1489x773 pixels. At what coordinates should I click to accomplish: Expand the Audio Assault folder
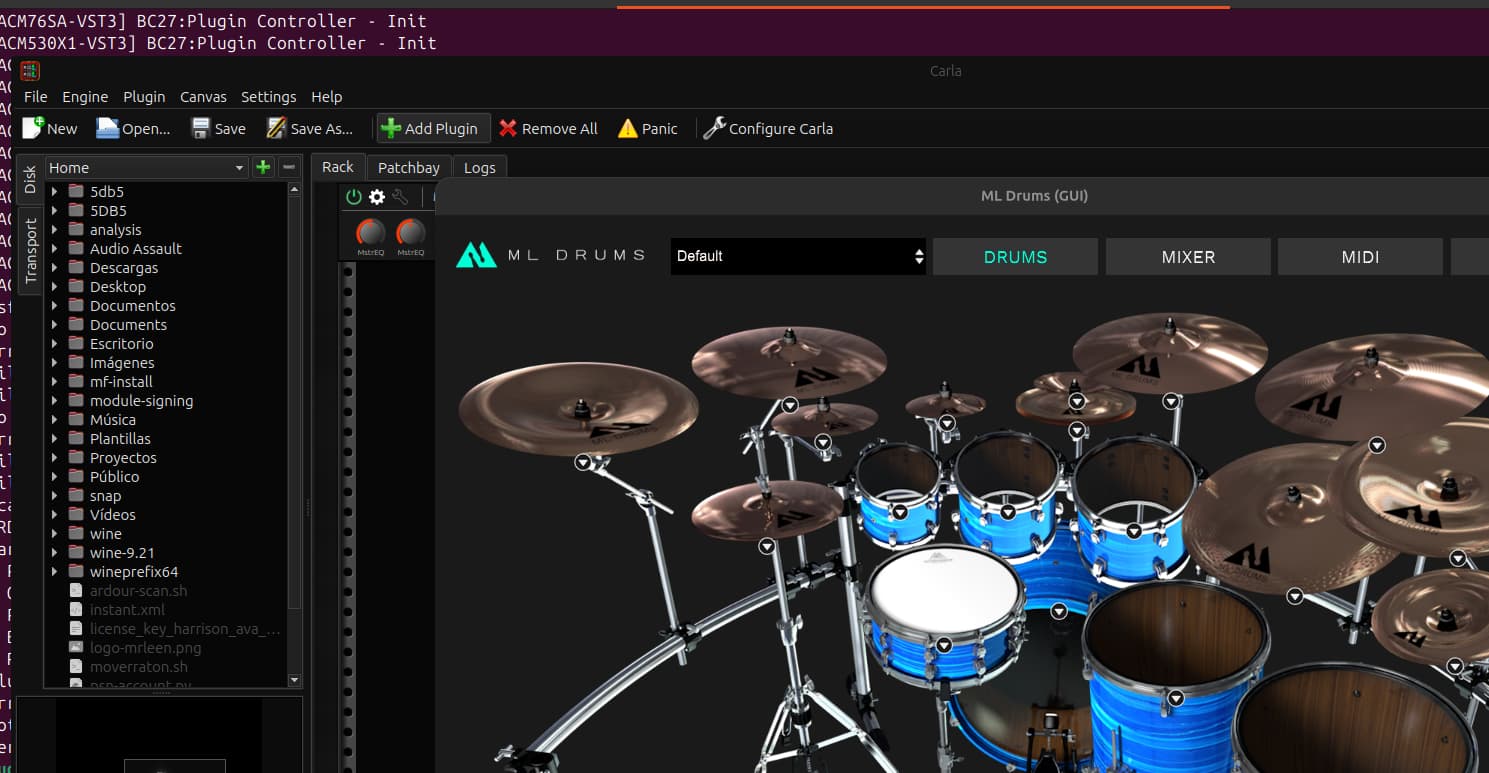point(54,249)
